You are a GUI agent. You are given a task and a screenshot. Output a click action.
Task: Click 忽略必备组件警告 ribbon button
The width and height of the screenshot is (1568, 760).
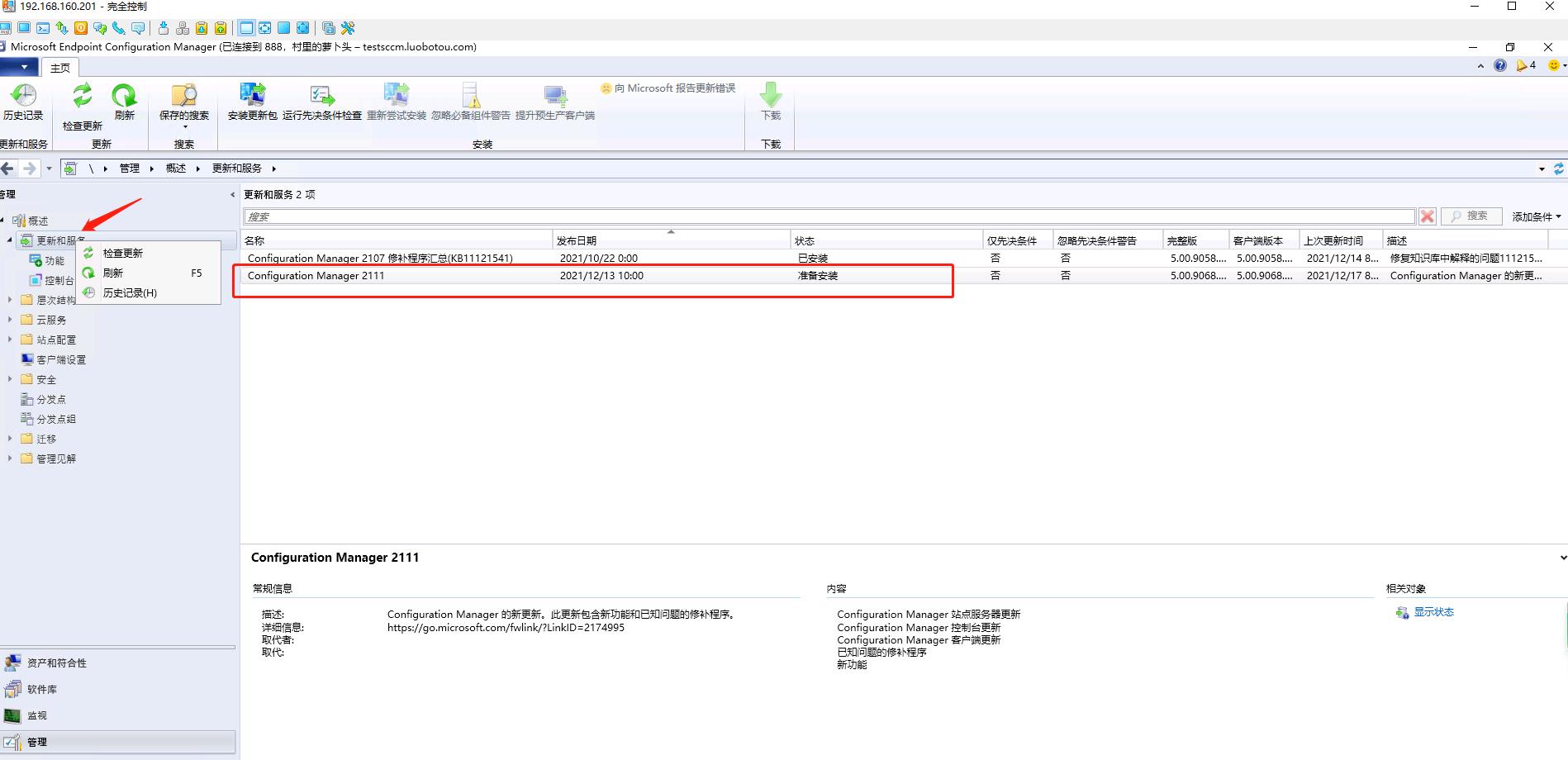[471, 102]
